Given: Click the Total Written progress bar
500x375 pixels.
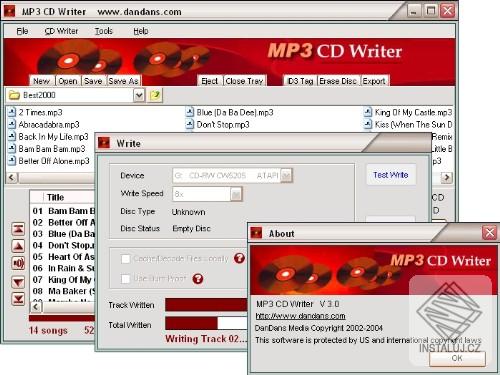Looking at the screenshot, I should pos(206,323).
